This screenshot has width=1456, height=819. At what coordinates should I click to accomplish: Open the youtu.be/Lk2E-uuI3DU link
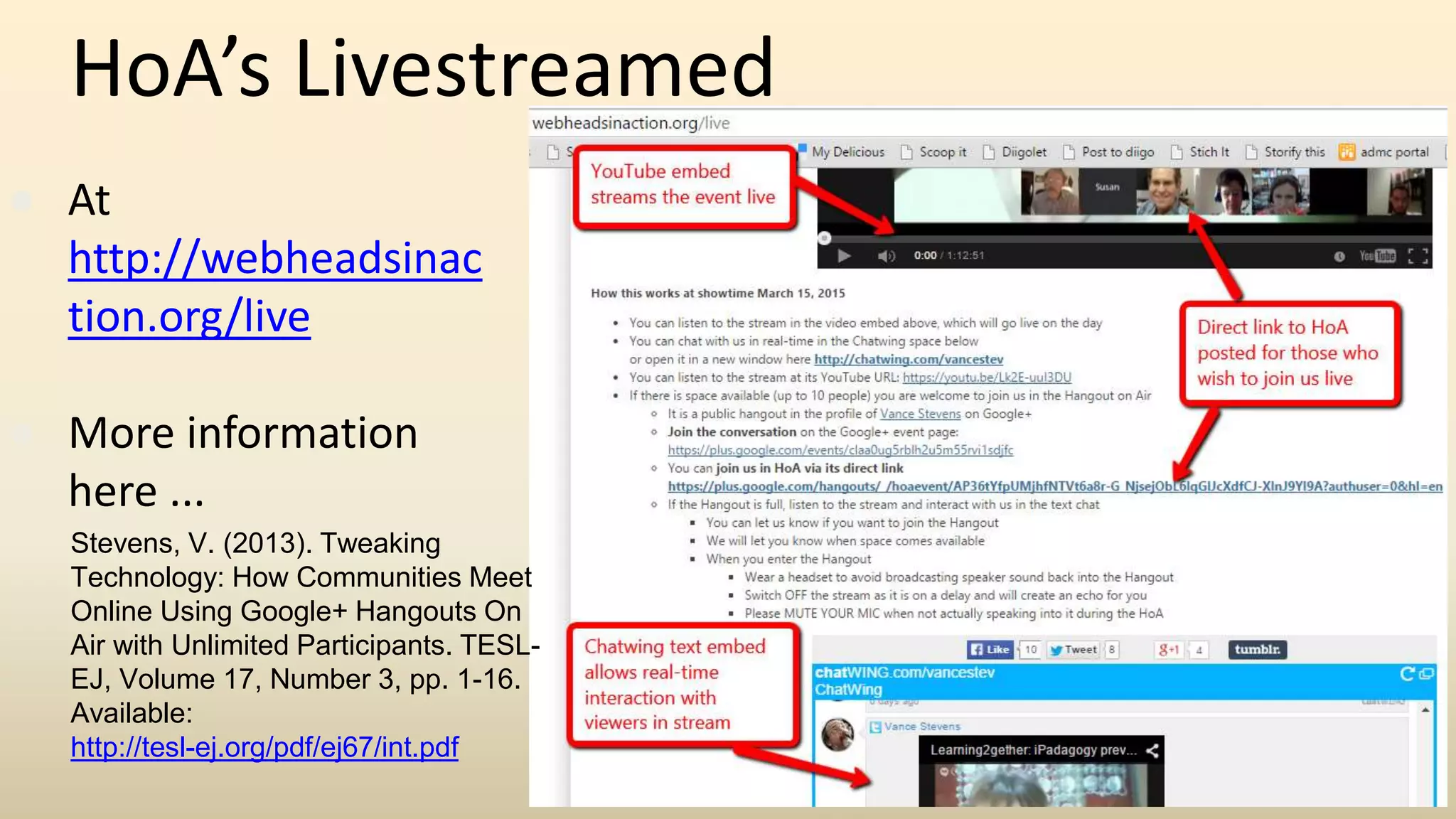987,378
